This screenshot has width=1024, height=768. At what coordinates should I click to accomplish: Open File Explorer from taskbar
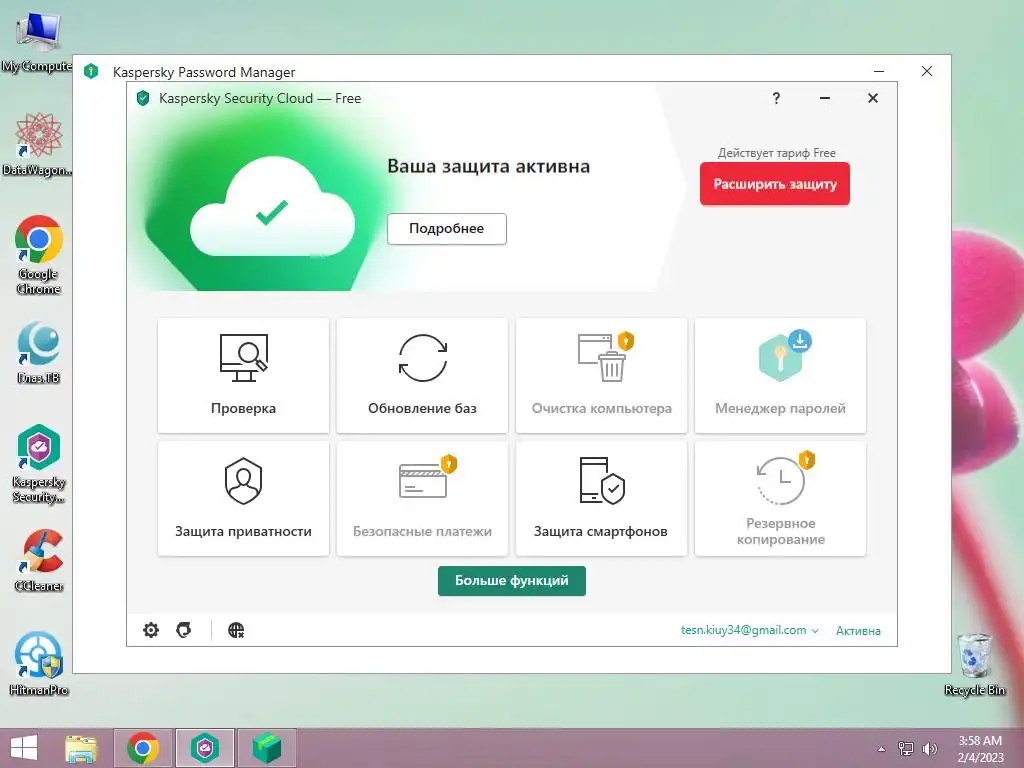click(x=81, y=748)
